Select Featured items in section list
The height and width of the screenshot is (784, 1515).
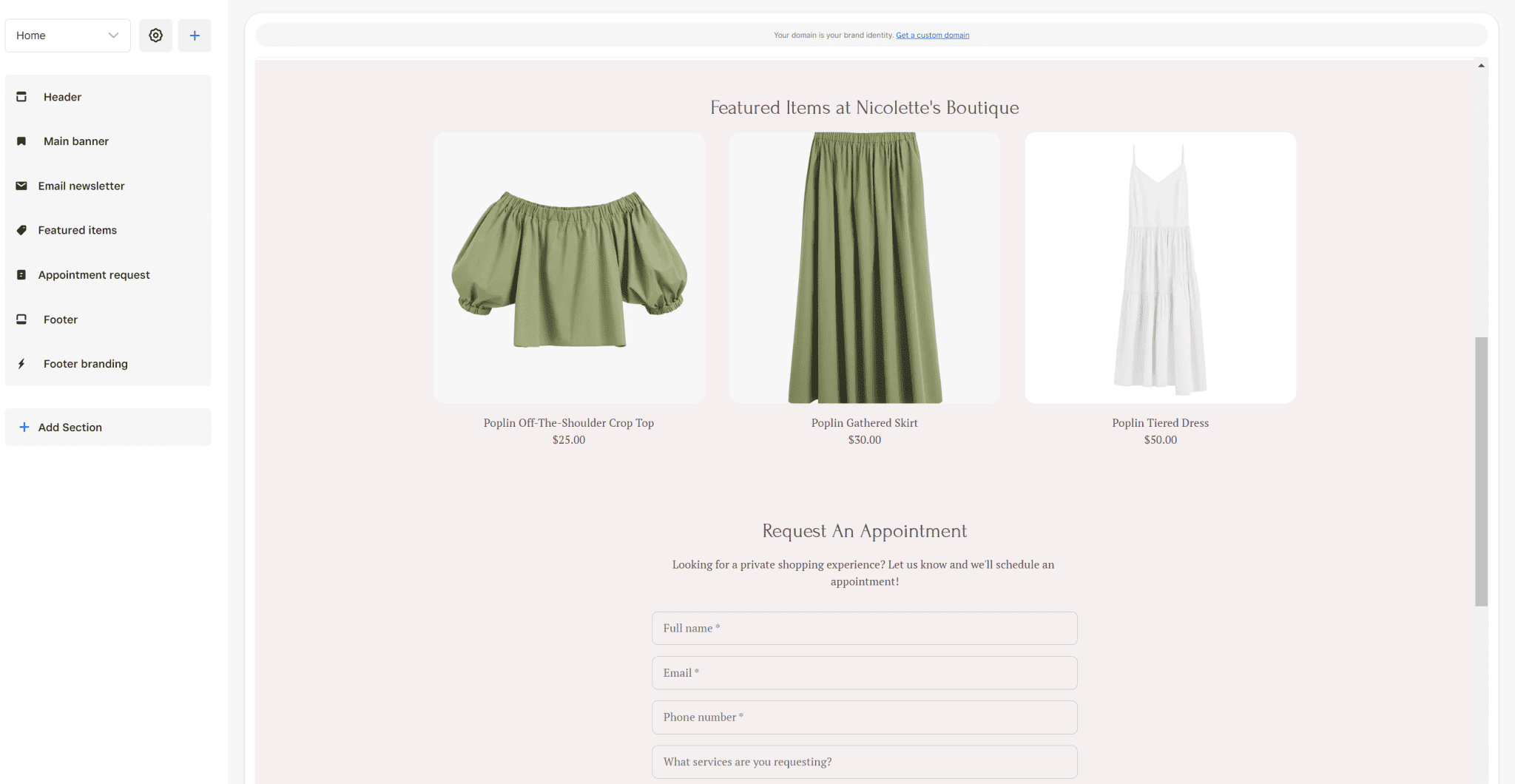(x=78, y=230)
